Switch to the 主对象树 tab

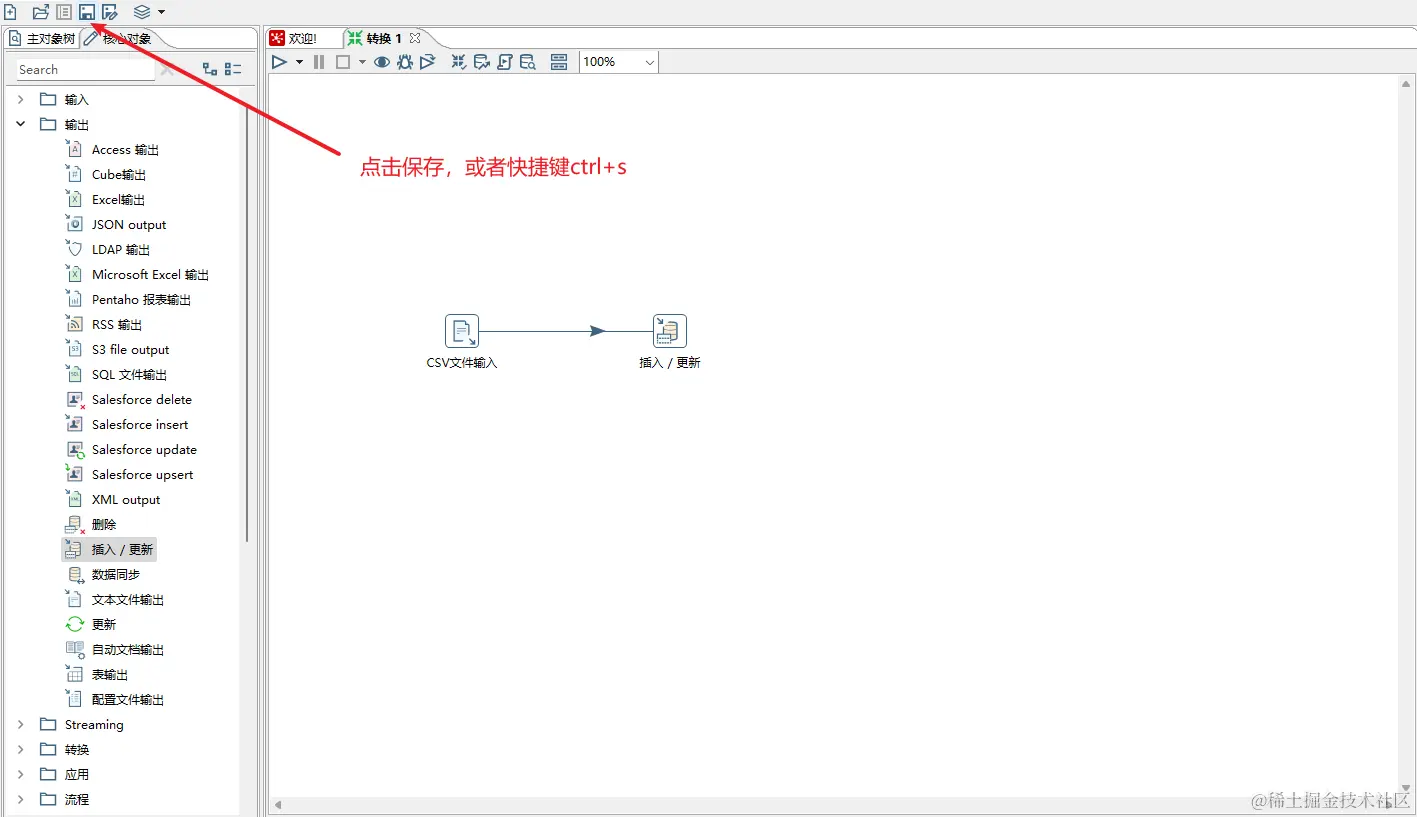42,38
